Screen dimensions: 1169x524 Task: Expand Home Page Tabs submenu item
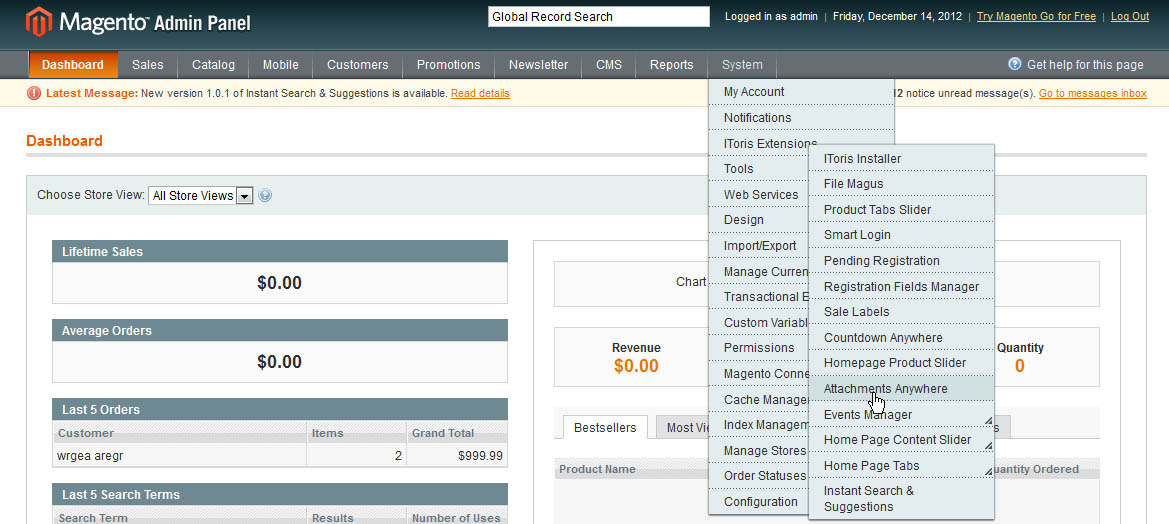(x=901, y=465)
